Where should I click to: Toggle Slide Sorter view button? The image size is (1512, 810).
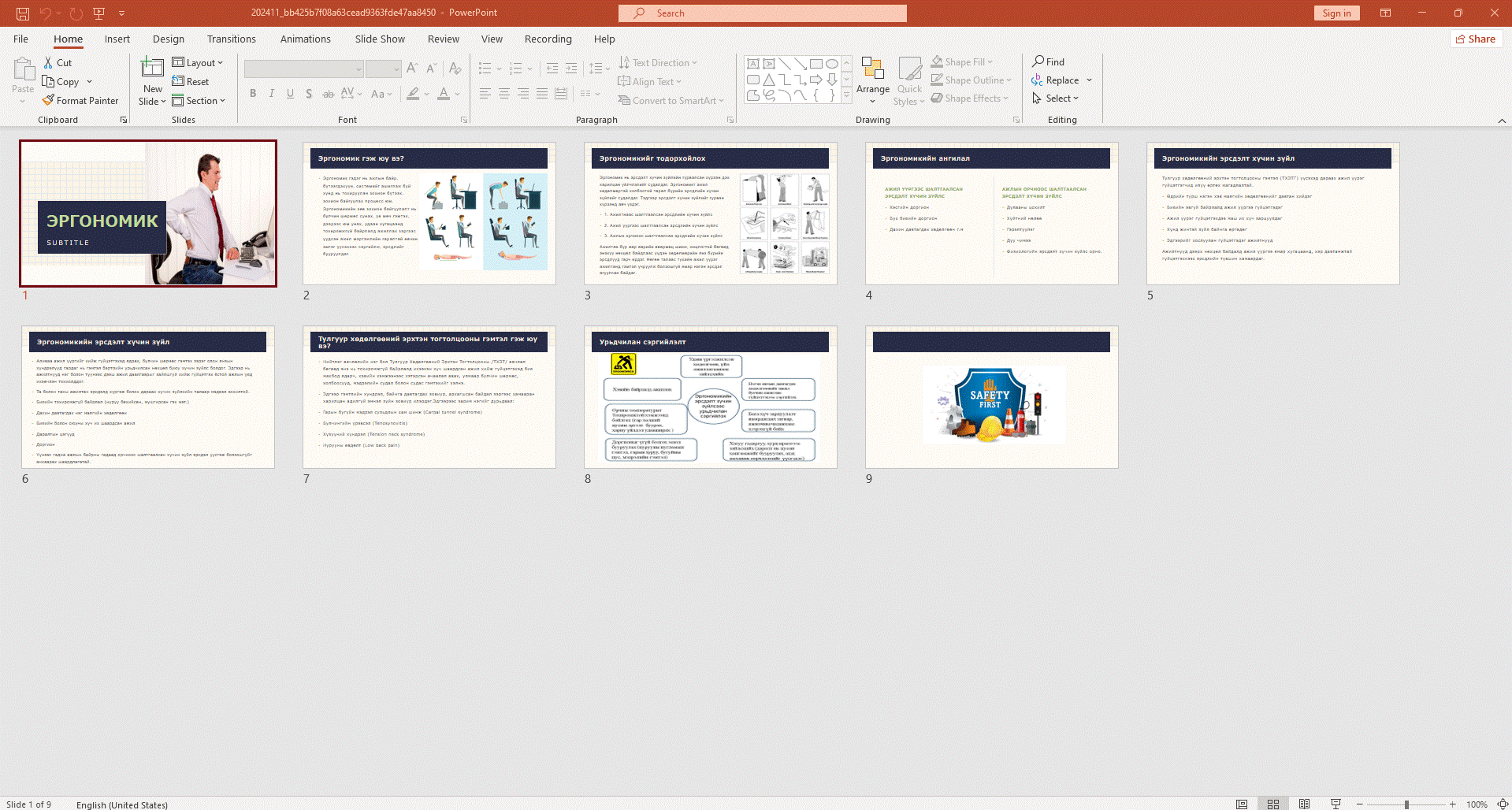point(1272,804)
